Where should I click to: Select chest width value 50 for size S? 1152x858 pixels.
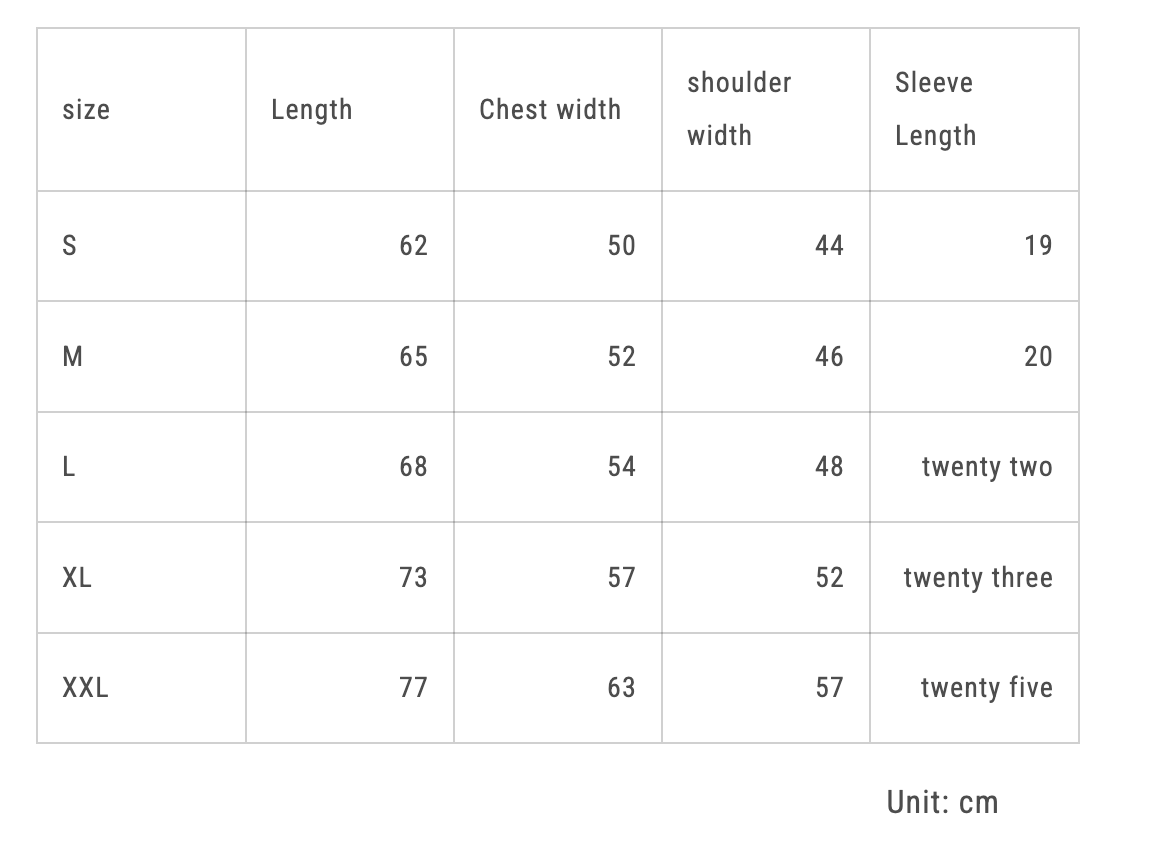pyautogui.click(x=621, y=246)
